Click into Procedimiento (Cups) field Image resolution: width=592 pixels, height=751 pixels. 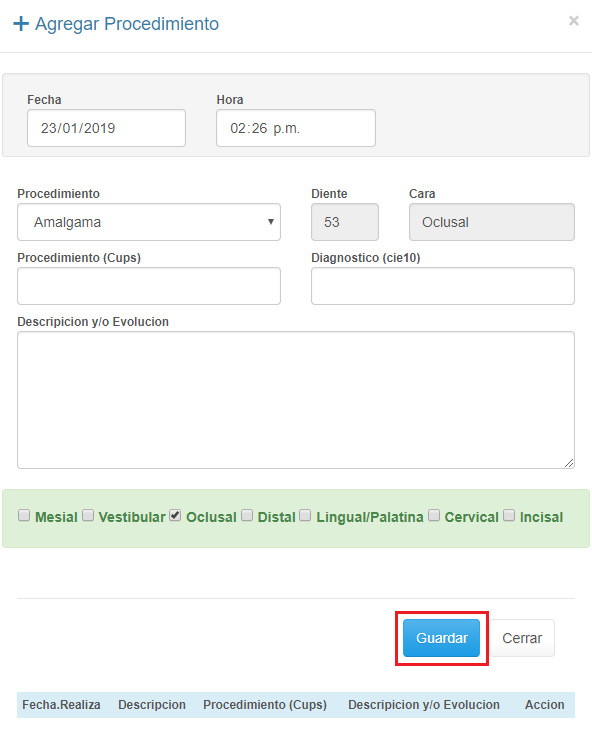[x=149, y=286]
